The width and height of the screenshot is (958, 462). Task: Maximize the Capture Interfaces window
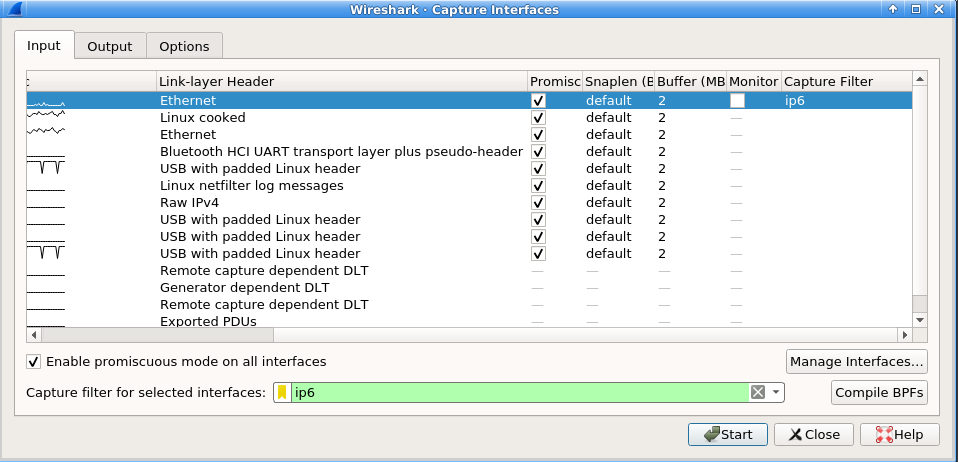click(x=915, y=9)
